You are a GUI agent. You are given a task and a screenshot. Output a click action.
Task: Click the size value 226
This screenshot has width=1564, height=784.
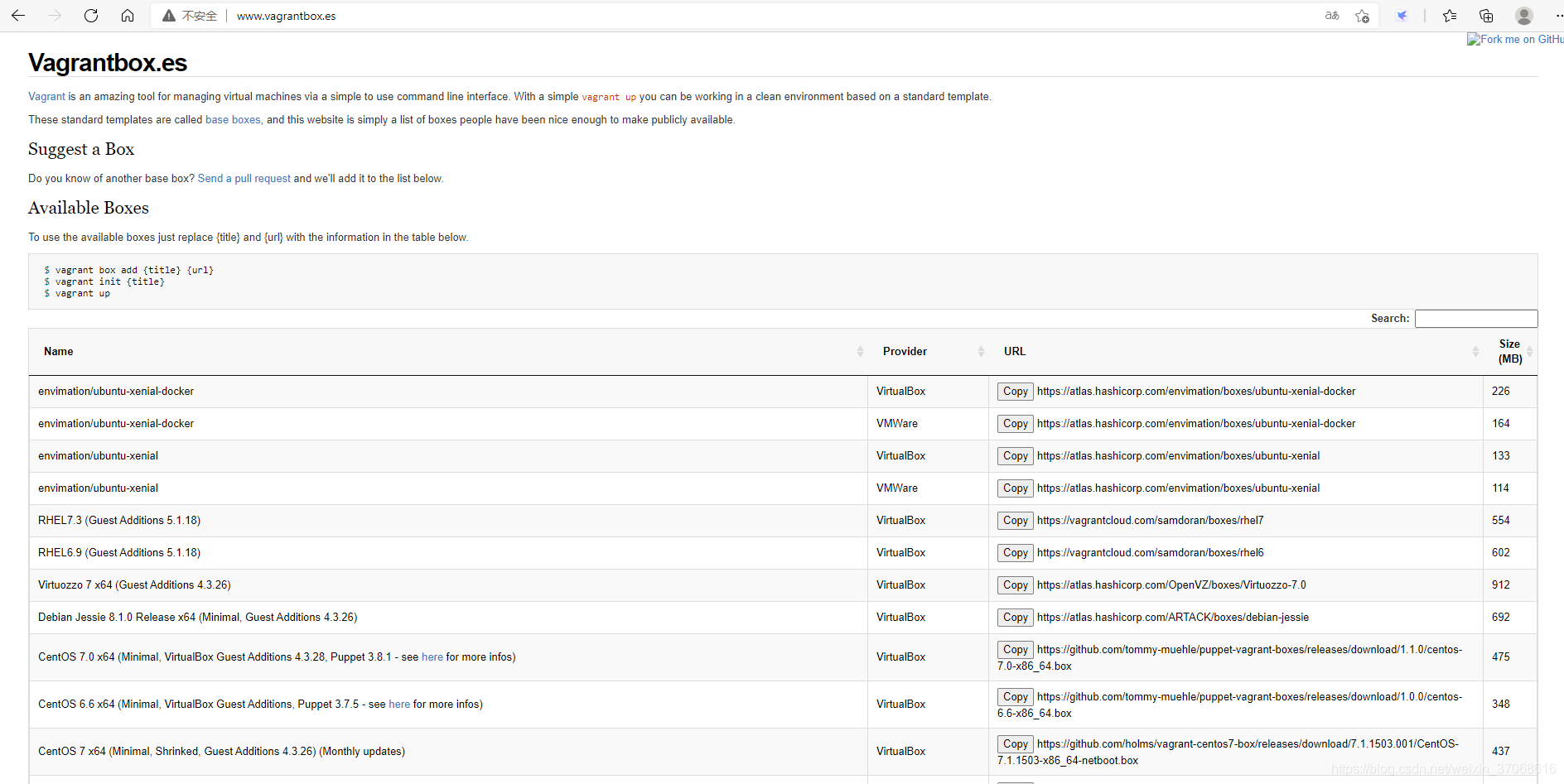(1501, 392)
